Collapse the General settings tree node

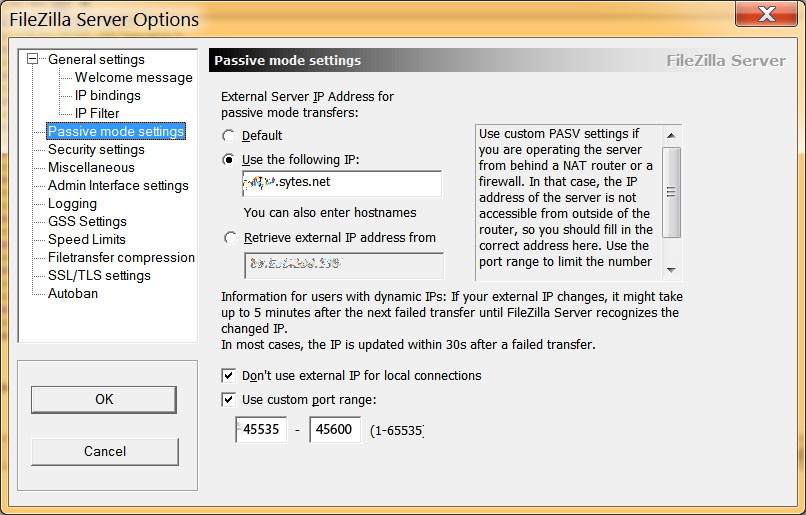(33, 59)
